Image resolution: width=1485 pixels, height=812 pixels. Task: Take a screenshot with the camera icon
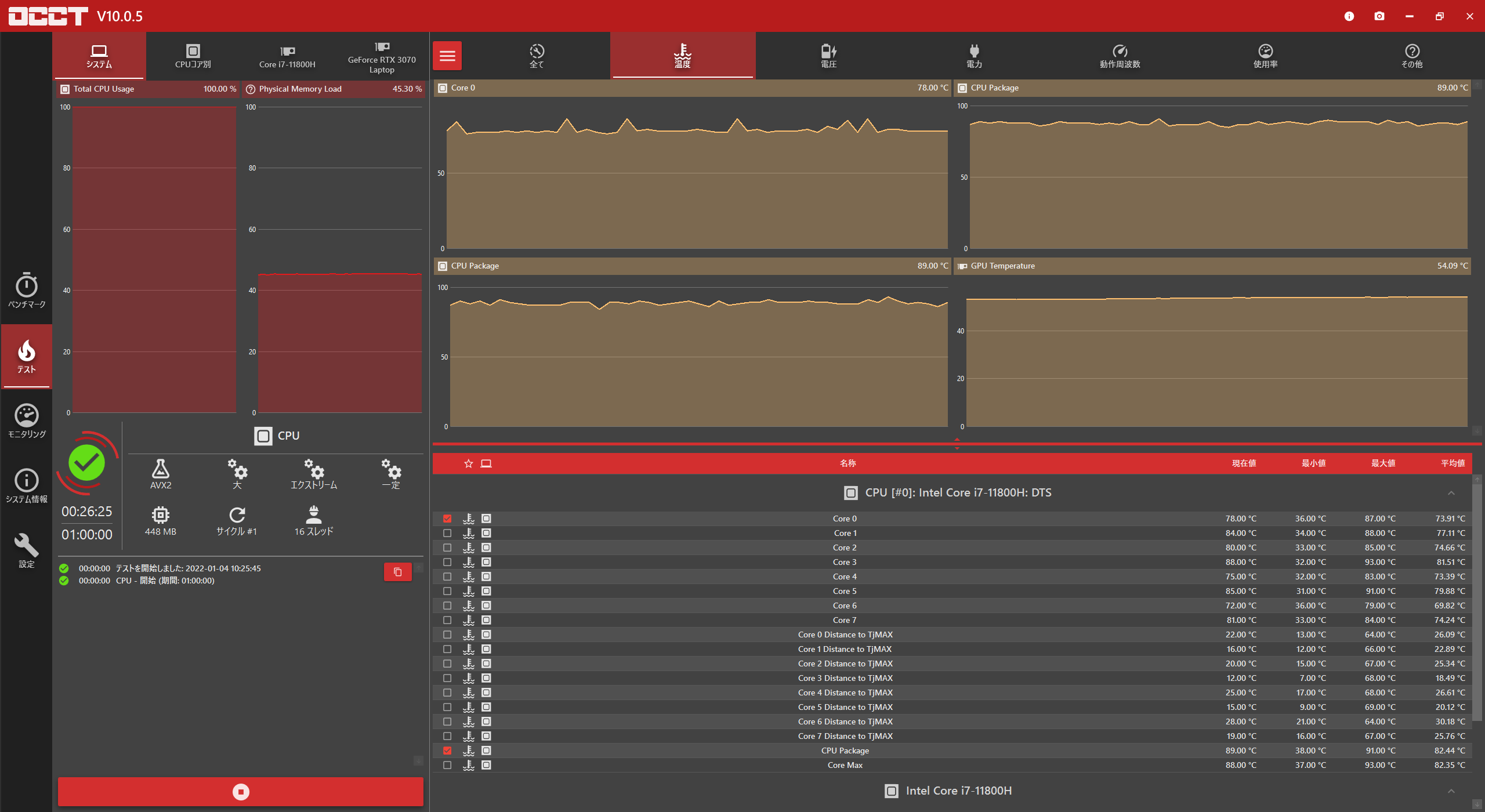[x=1379, y=16]
